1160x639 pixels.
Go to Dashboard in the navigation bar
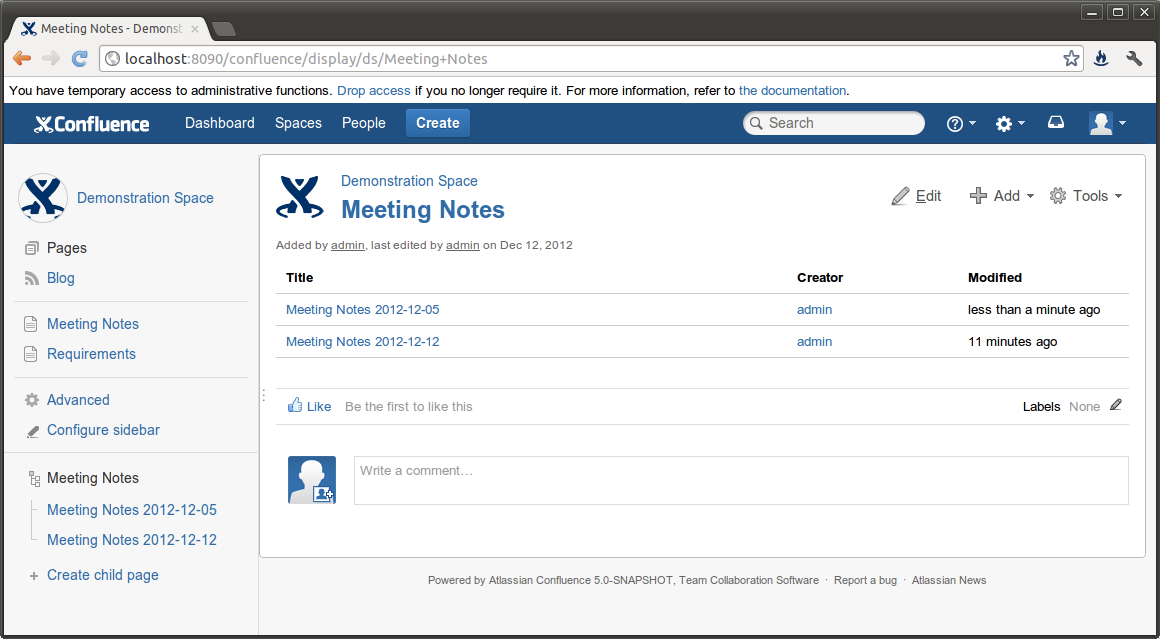pyautogui.click(x=220, y=123)
